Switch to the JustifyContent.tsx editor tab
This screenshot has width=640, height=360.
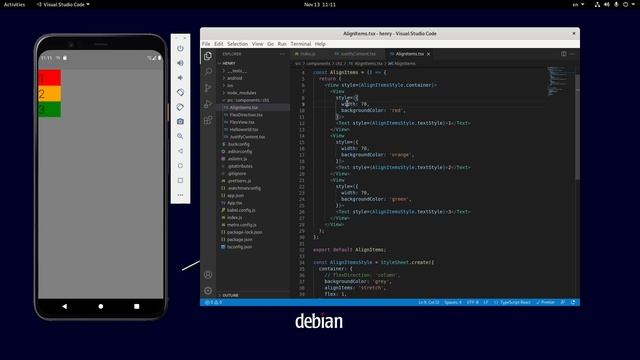coord(357,54)
